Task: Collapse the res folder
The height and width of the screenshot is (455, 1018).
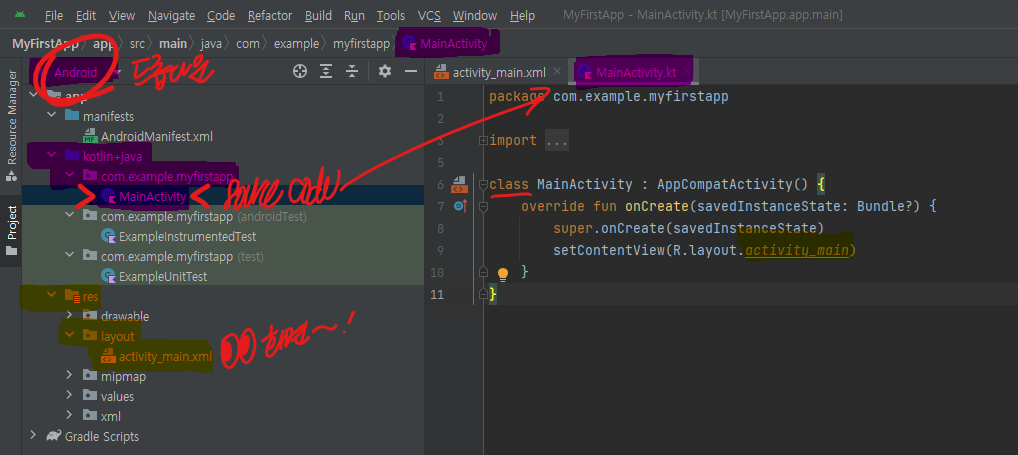Action: point(51,296)
